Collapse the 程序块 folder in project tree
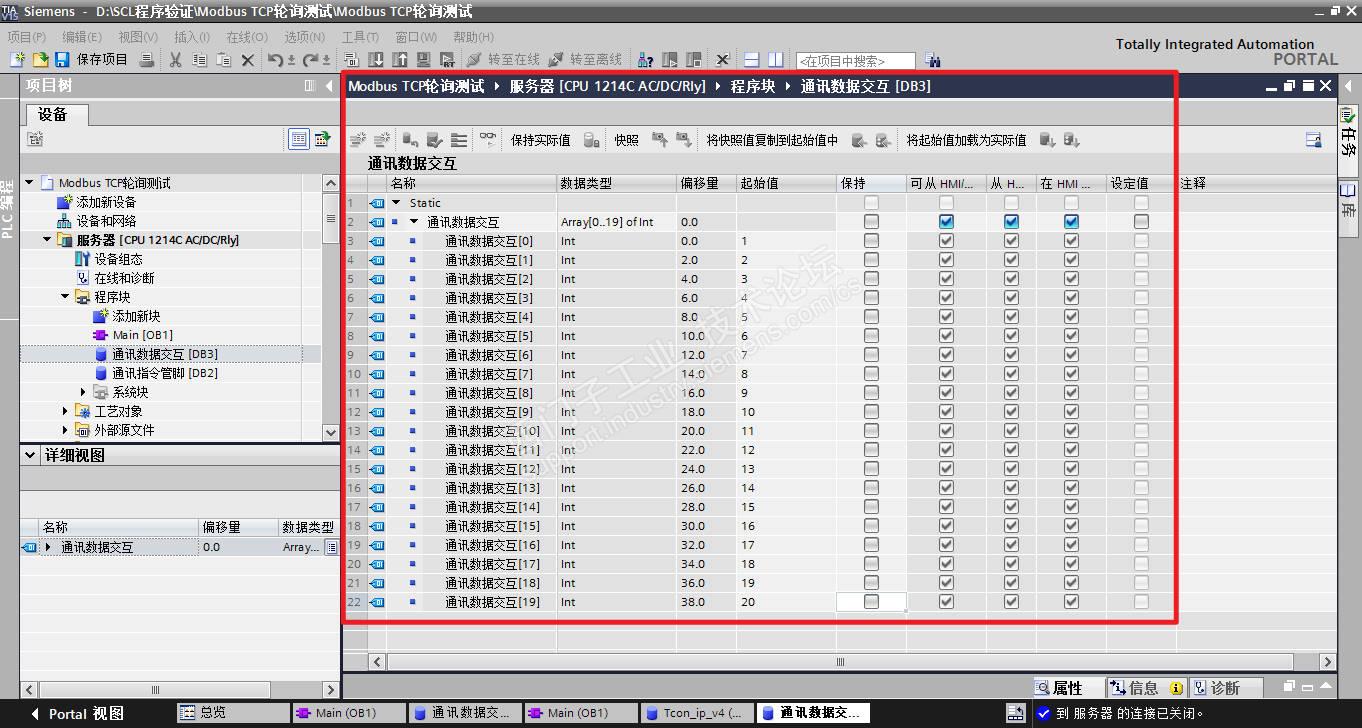 (65, 297)
